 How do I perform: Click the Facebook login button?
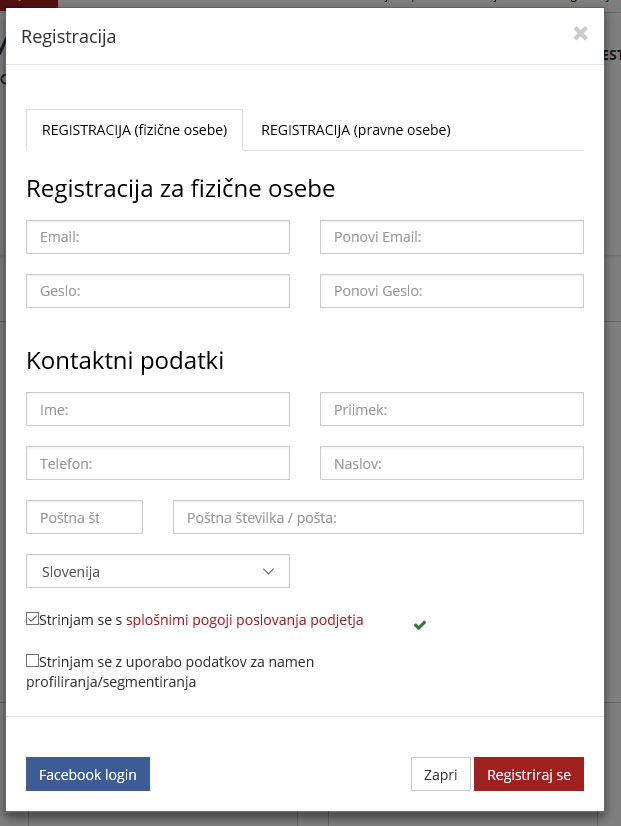pos(88,774)
